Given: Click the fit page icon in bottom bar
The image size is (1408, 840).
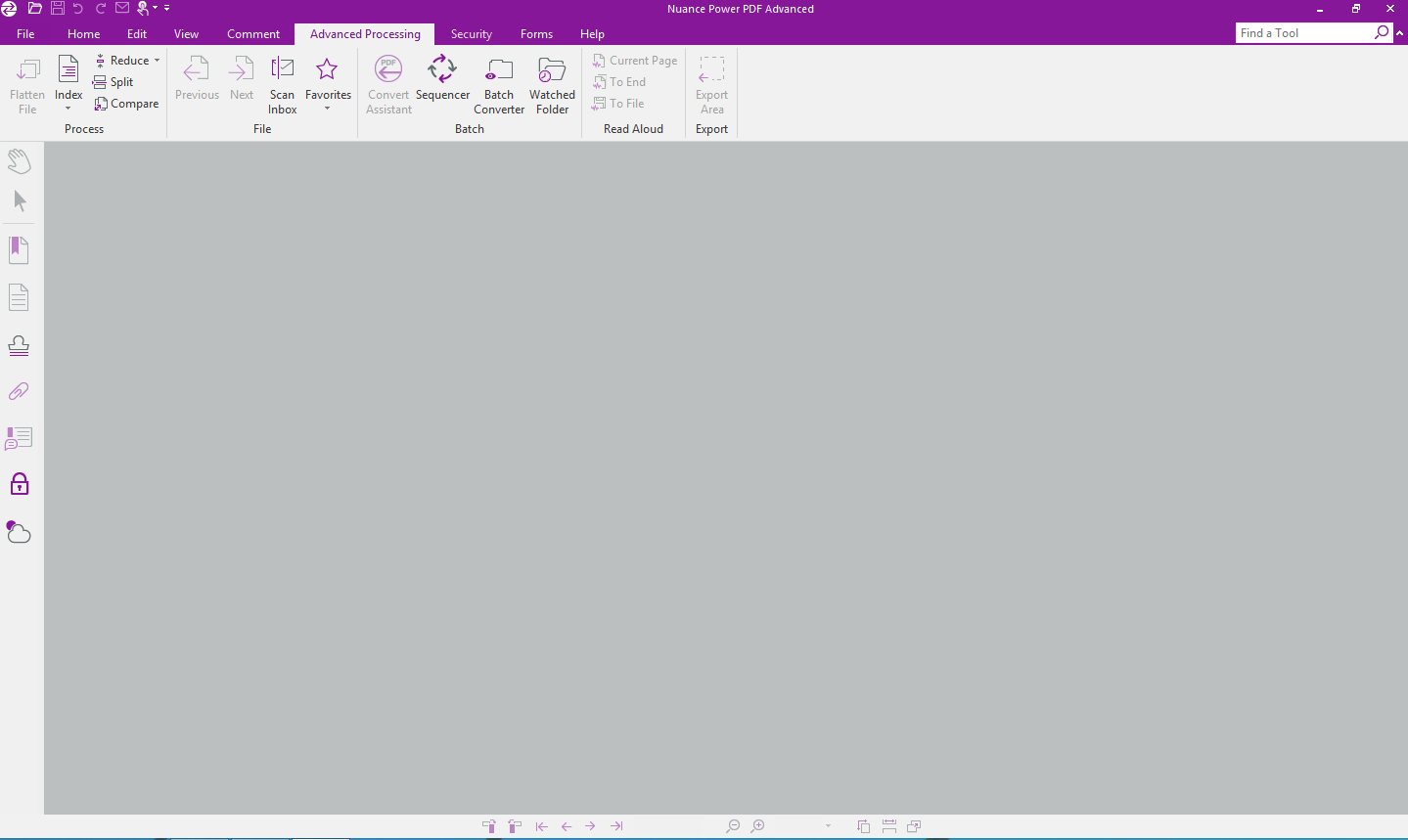Looking at the screenshot, I should tap(863, 826).
